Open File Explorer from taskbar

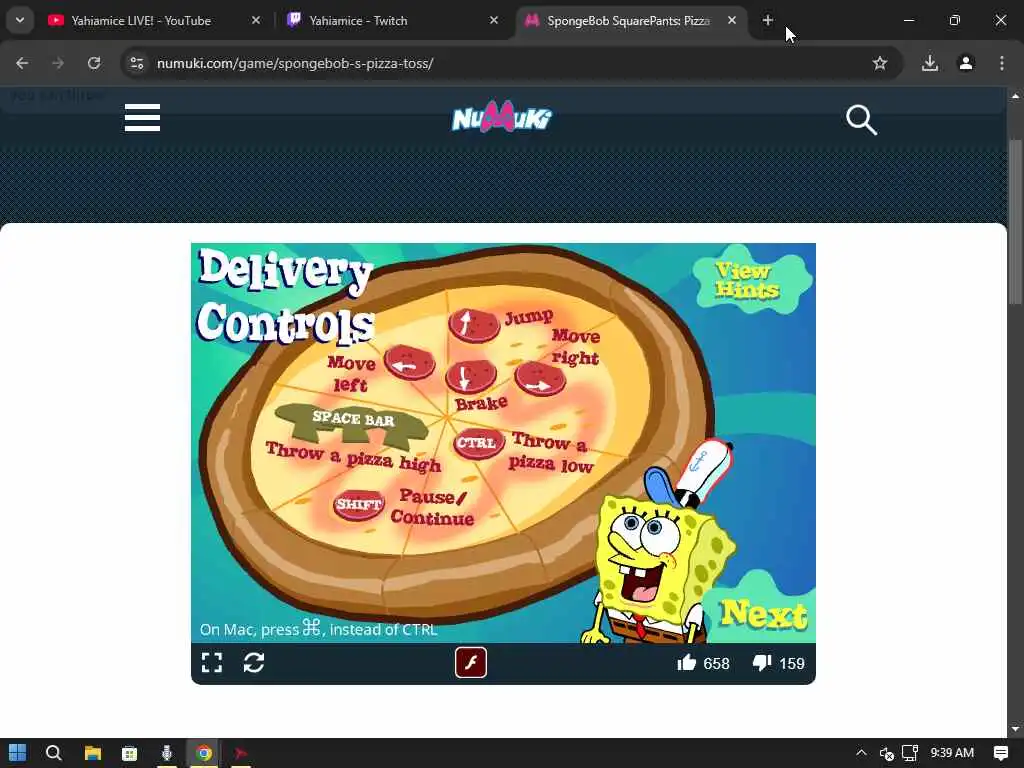coord(92,753)
